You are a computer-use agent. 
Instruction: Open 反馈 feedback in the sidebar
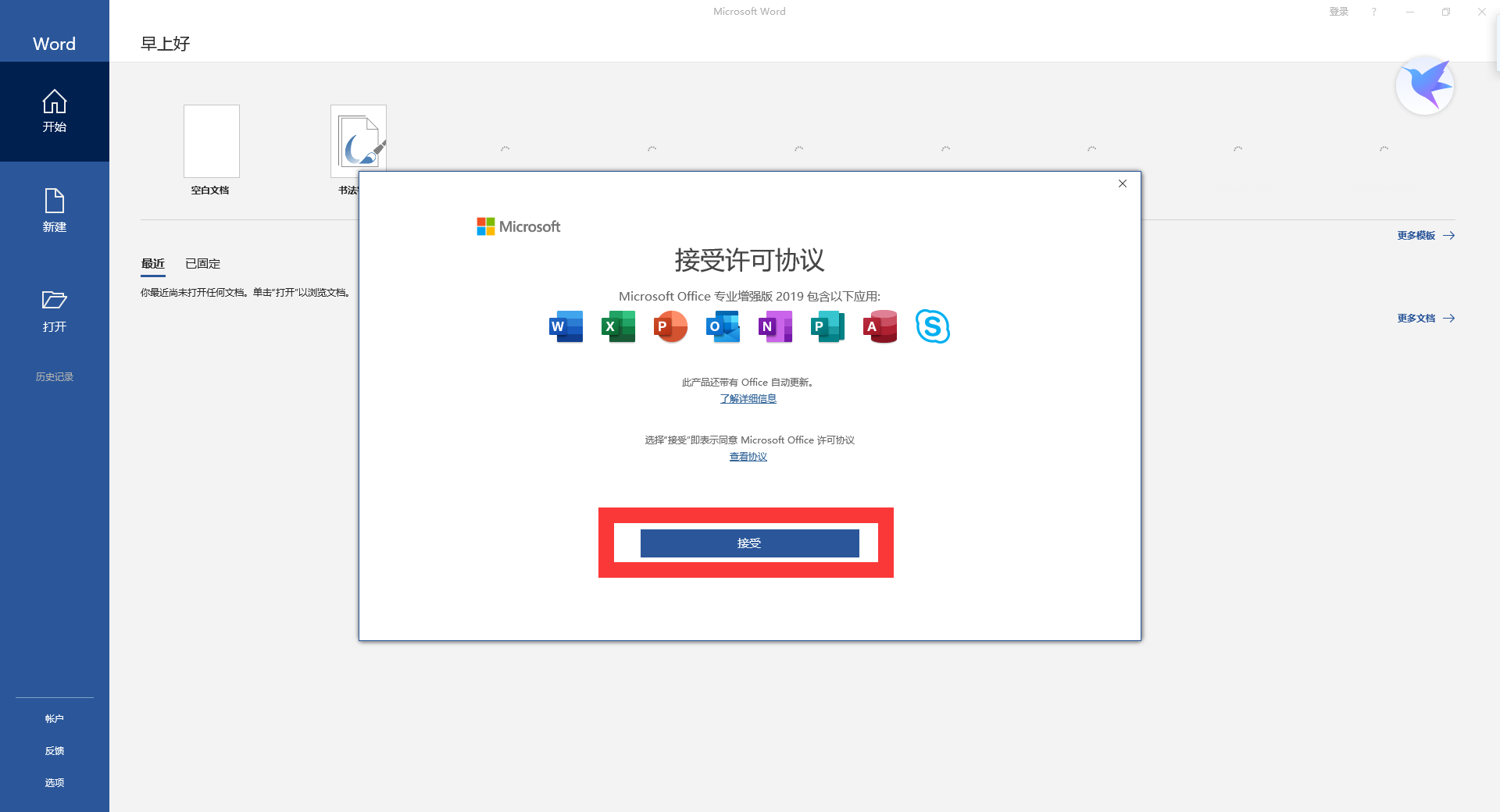click(x=55, y=750)
